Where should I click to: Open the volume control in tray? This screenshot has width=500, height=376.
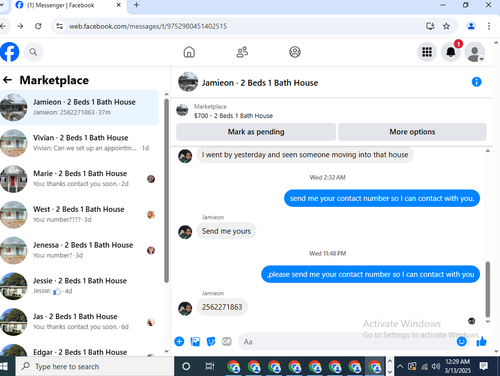pos(436,367)
